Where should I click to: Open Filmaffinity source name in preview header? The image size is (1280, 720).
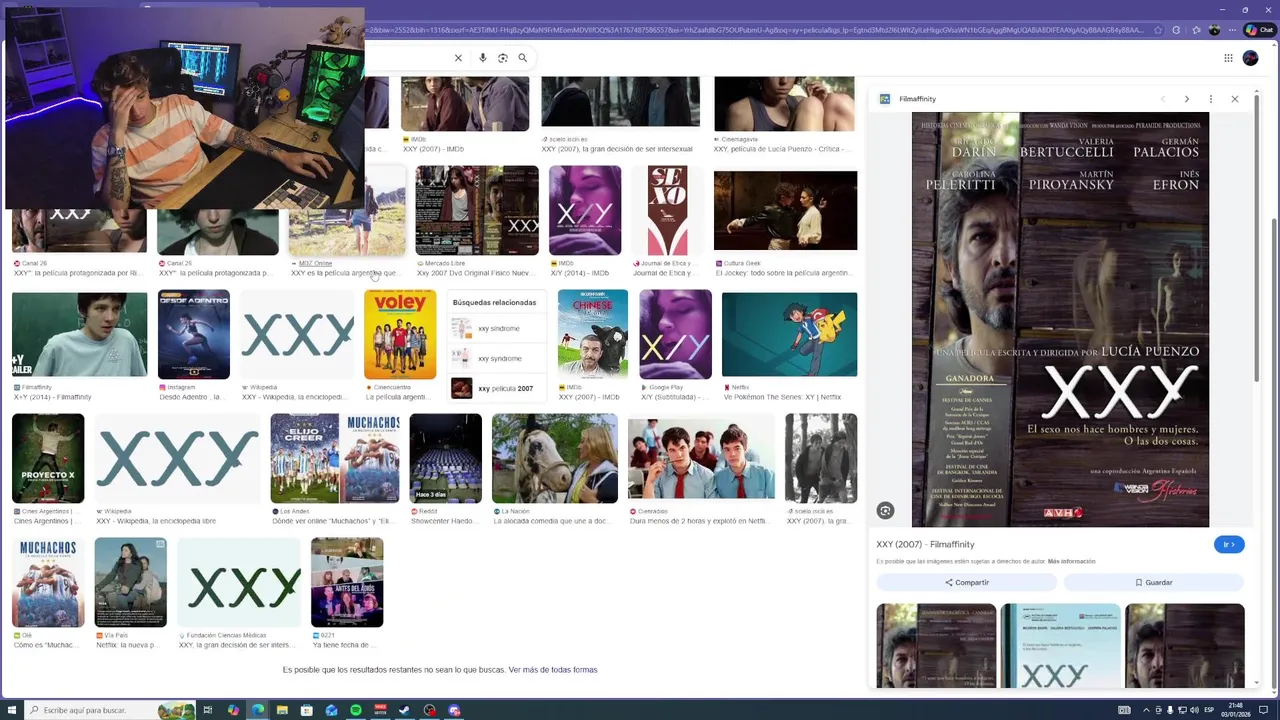917,99
